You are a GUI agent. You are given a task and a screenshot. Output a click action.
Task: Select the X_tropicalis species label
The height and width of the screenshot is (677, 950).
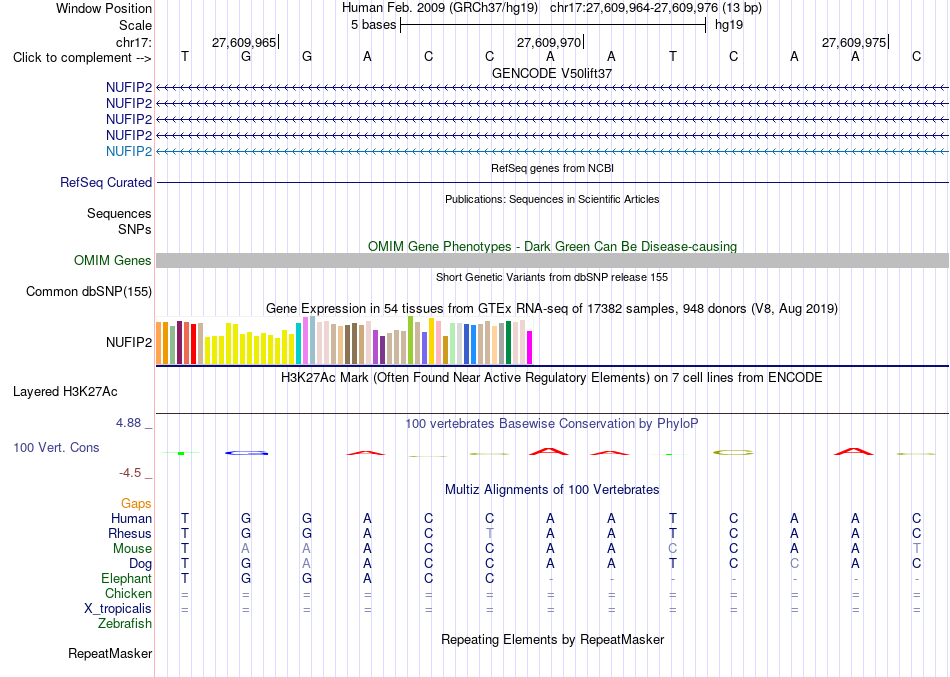pos(118,609)
